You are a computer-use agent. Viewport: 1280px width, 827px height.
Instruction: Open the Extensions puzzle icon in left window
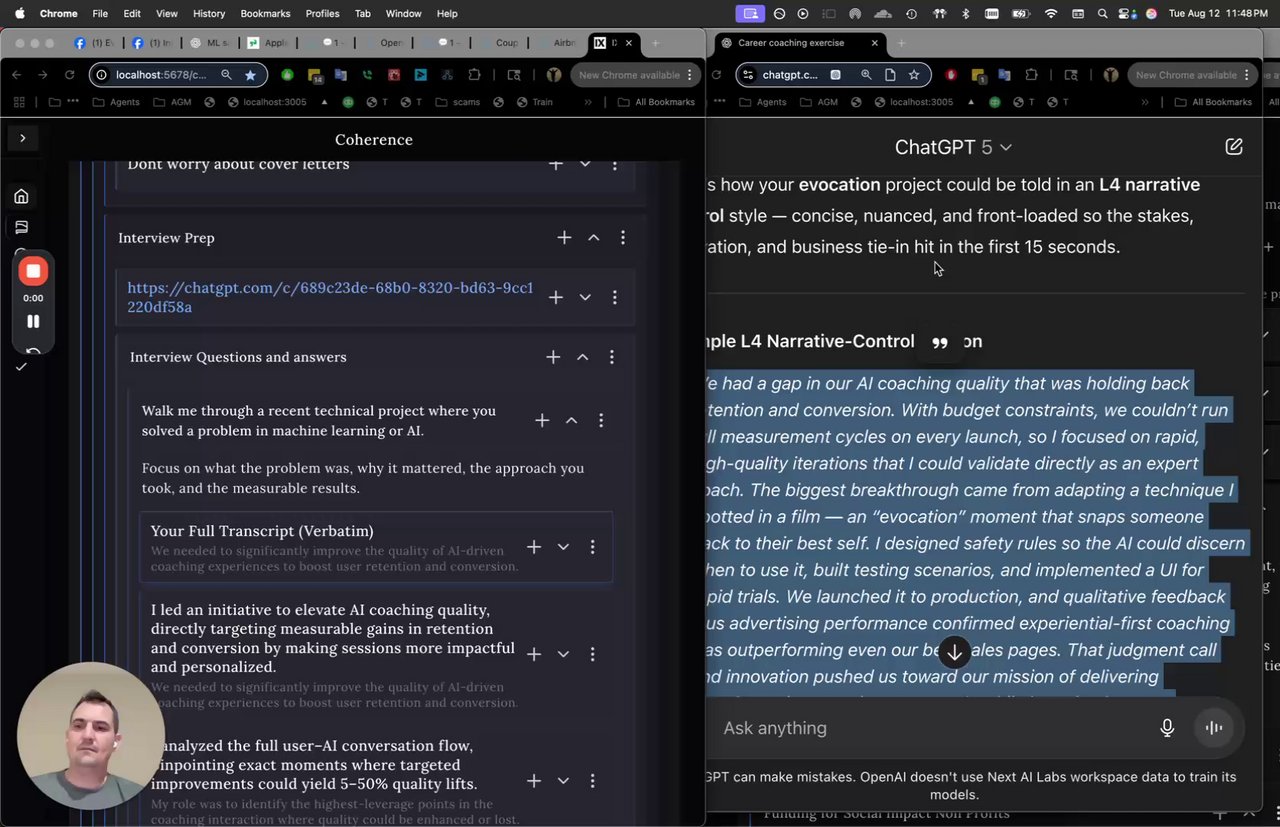coord(474,75)
